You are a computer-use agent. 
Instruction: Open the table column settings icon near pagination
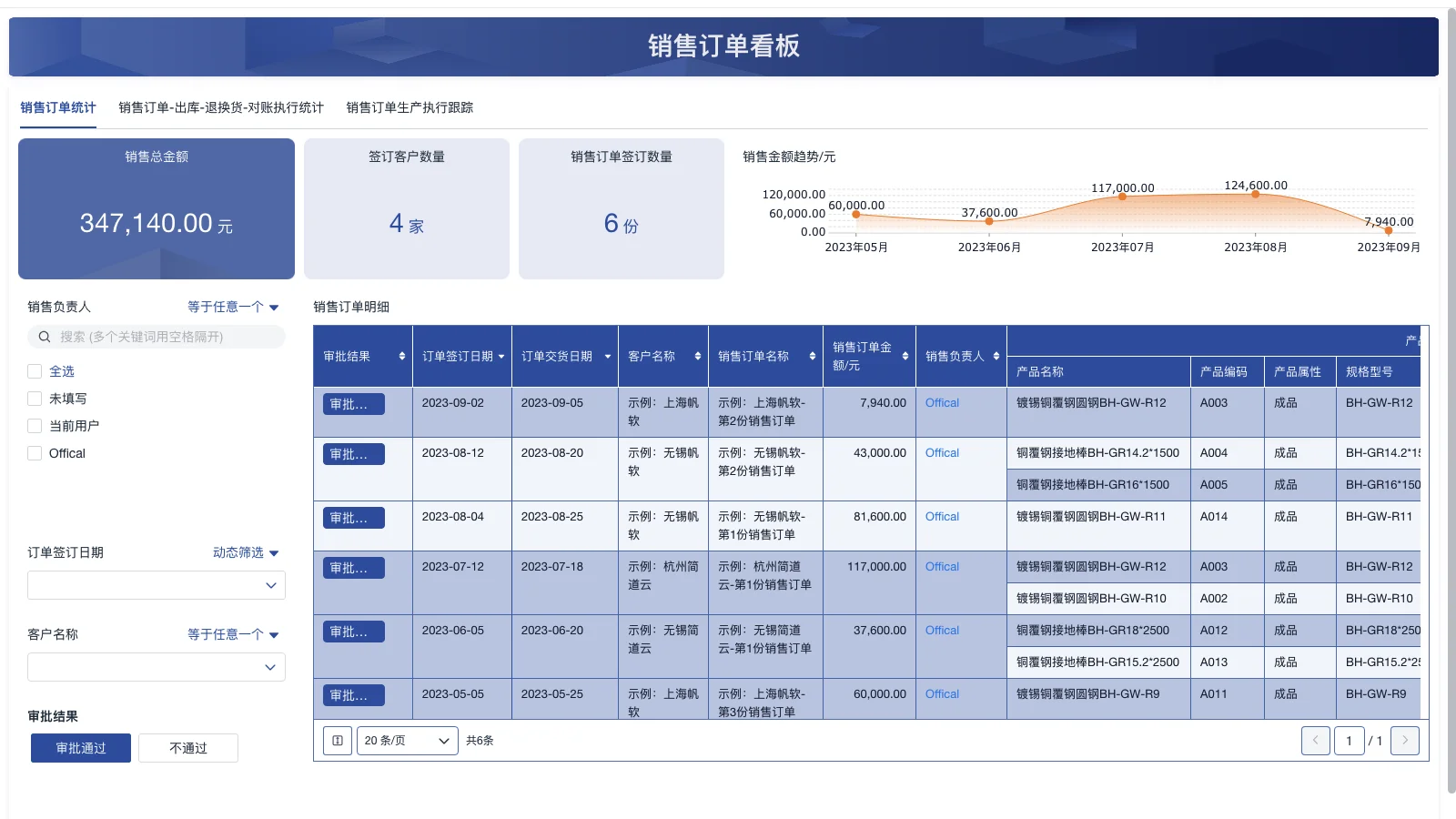(x=337, y=740)
